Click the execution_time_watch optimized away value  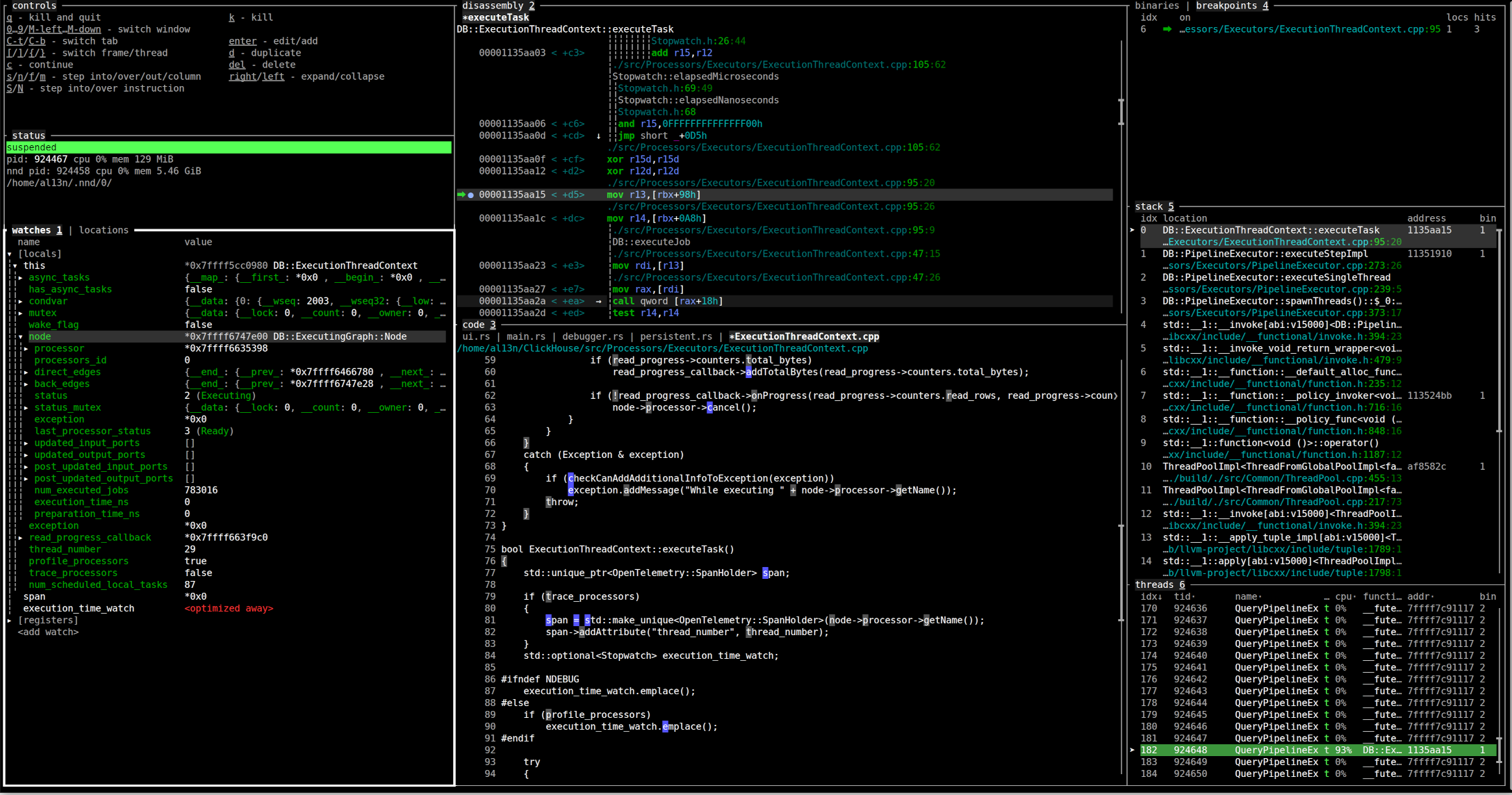229,609
